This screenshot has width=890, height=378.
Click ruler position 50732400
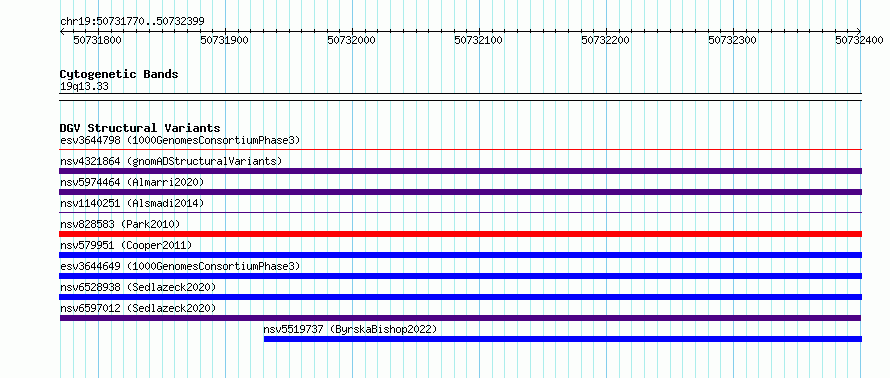(x=860, y=41)
